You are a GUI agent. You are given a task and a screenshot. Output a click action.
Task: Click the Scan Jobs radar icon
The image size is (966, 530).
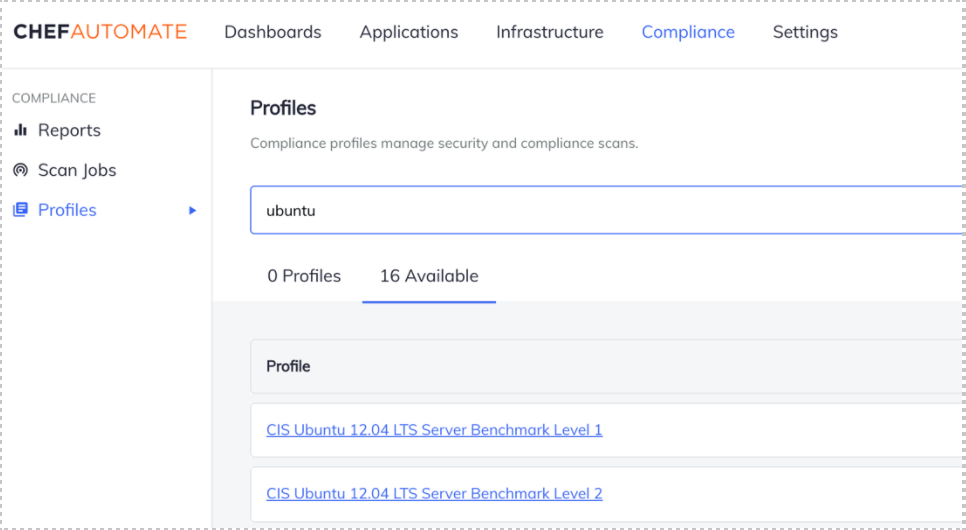pyautogui.click(x=20, y=171)
